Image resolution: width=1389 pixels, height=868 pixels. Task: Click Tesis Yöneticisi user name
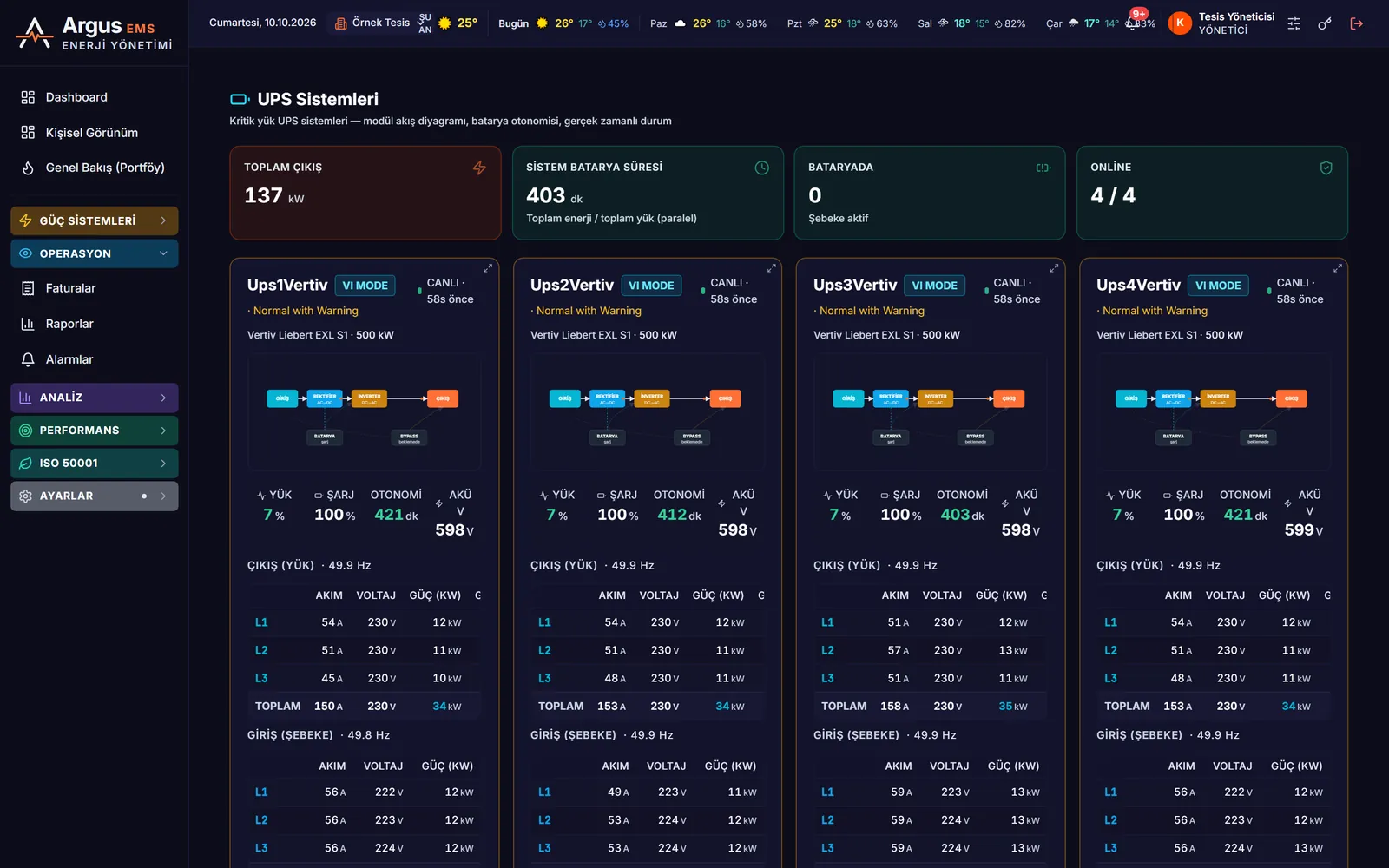[x=1237, y=16]
